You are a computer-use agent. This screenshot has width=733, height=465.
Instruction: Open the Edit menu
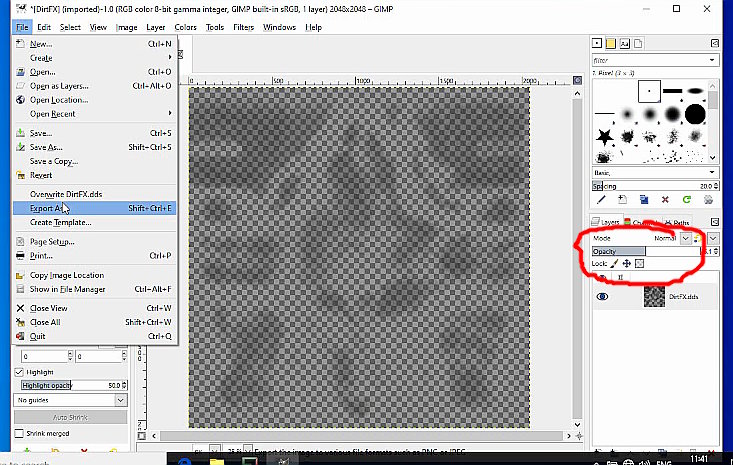point(44,27)
